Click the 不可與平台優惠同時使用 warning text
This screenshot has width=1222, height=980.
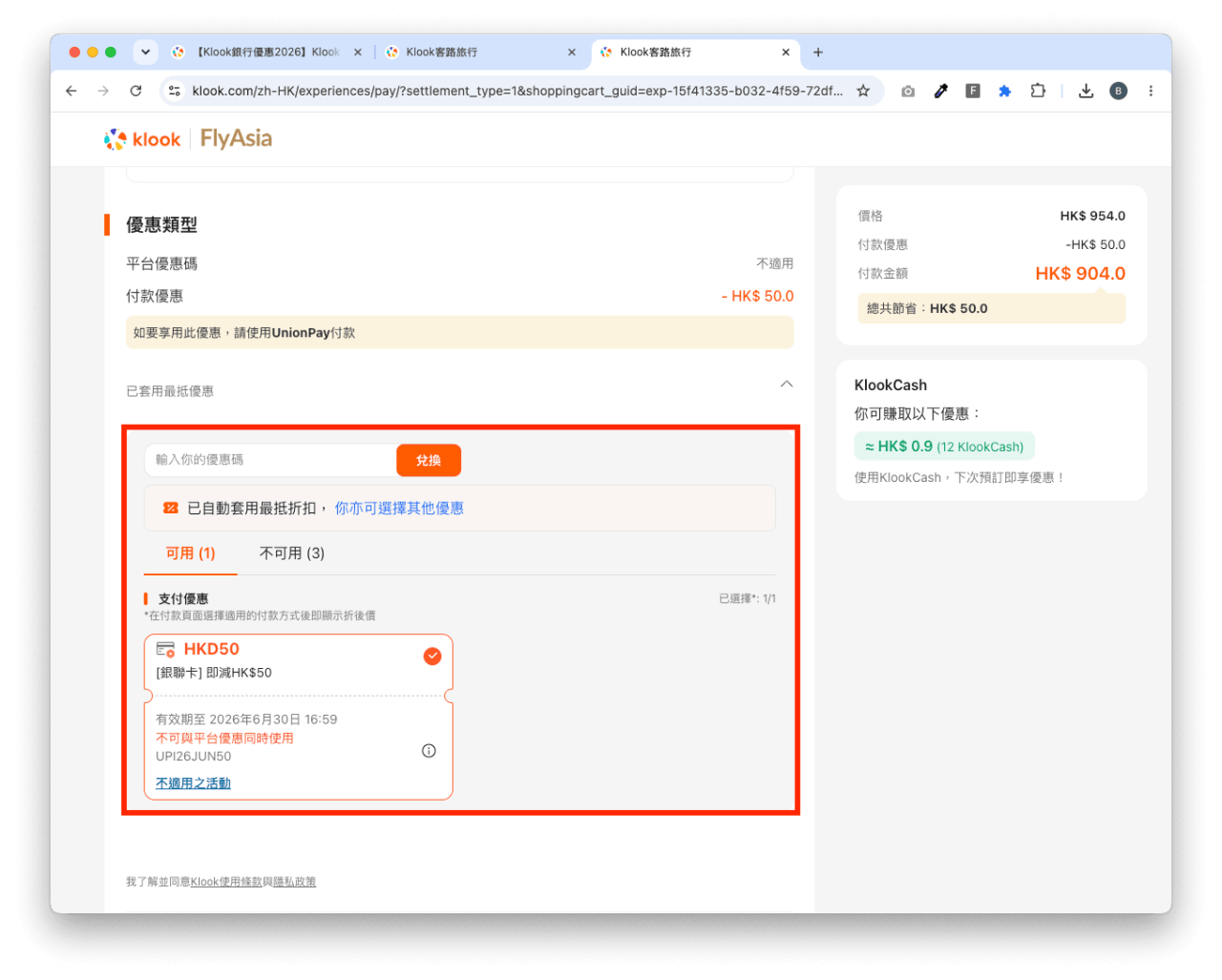point(224,739)
